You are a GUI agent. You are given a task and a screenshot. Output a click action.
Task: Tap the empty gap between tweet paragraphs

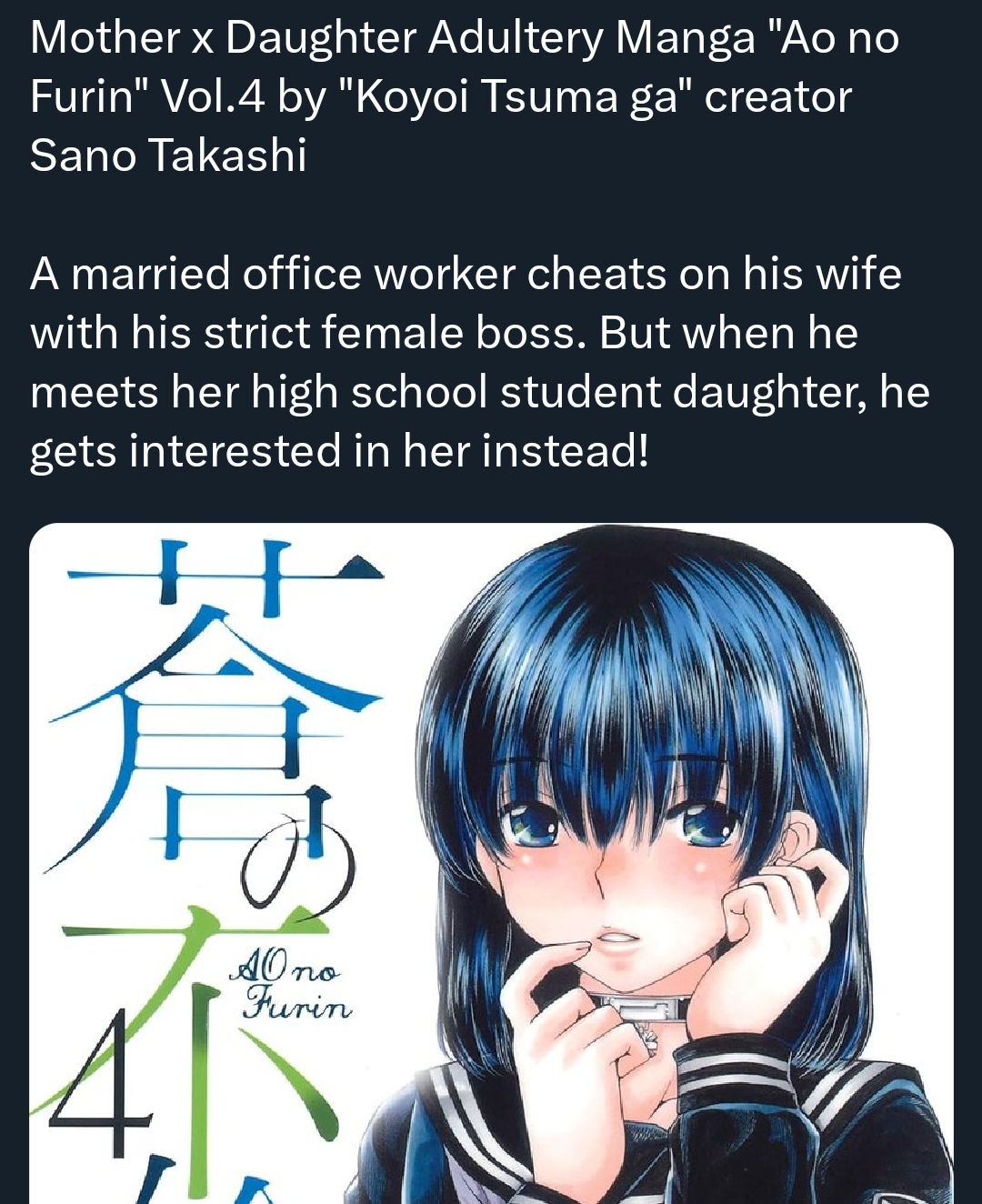coord(491,214)
